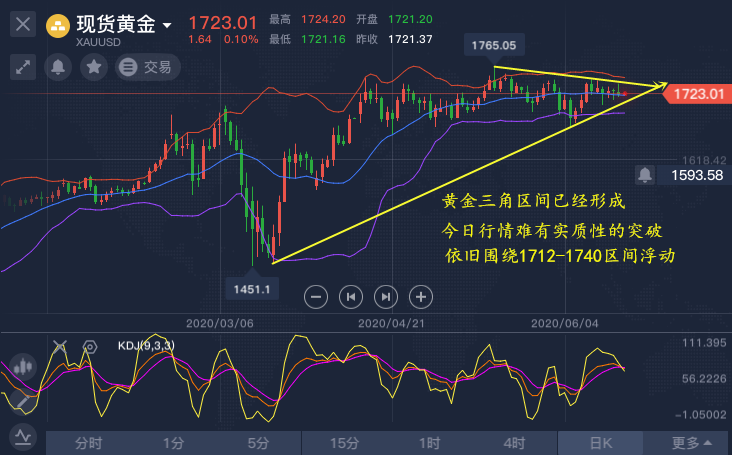
Task: Click the 最低 value 1721.16
Action: coord(323,39)
